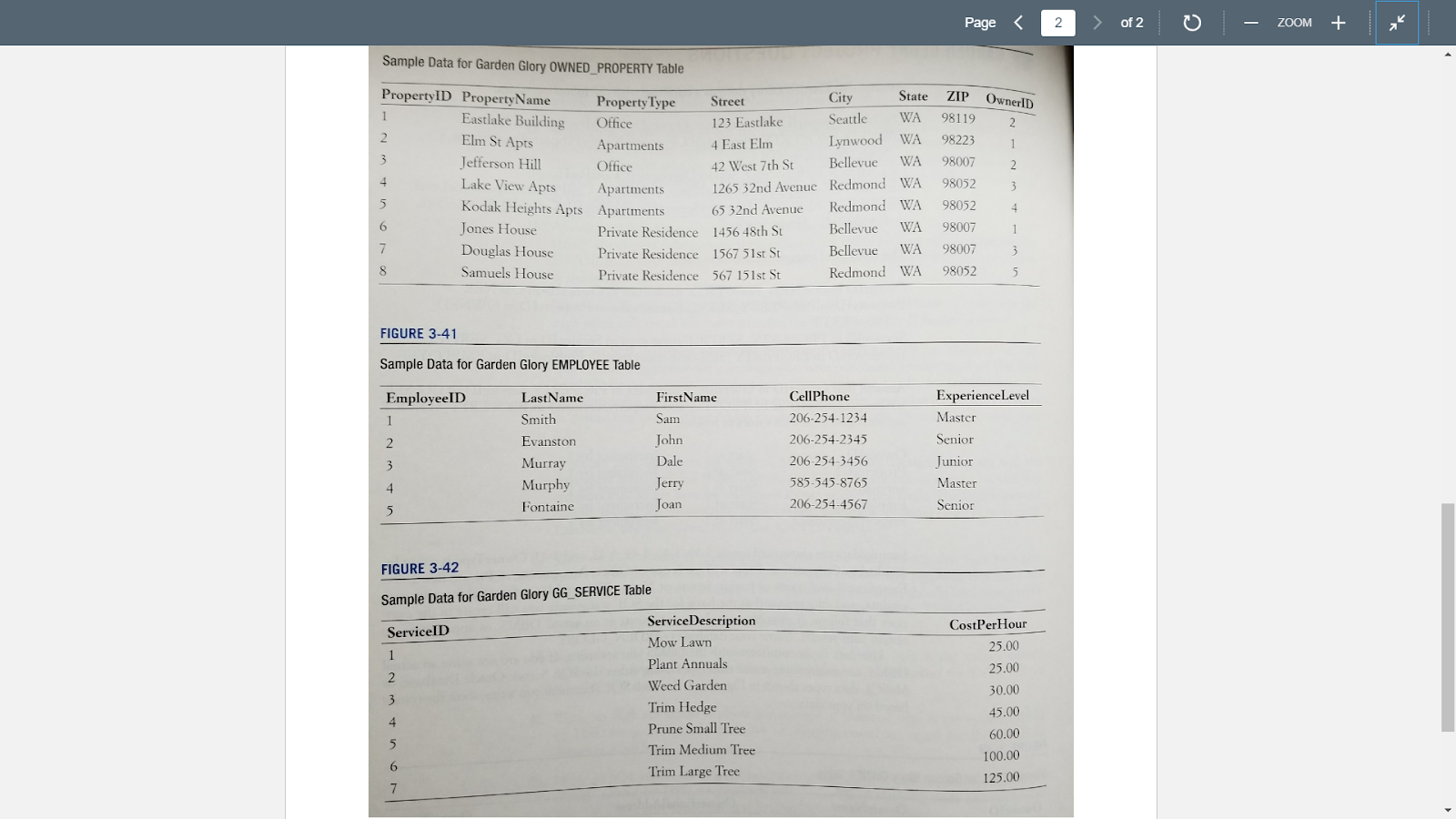Click the 'ServiceID' column header

click(x=418, y=632)
